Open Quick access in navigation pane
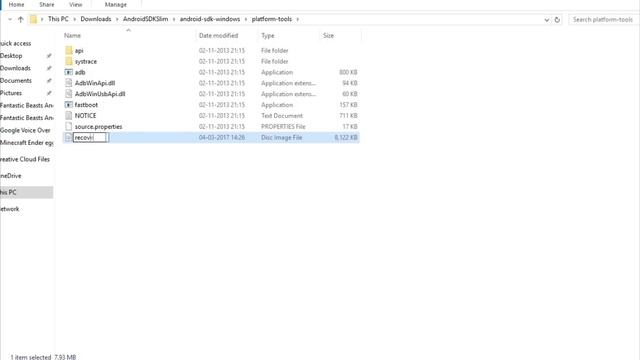640x360 pixels. (x=16, y=43)
